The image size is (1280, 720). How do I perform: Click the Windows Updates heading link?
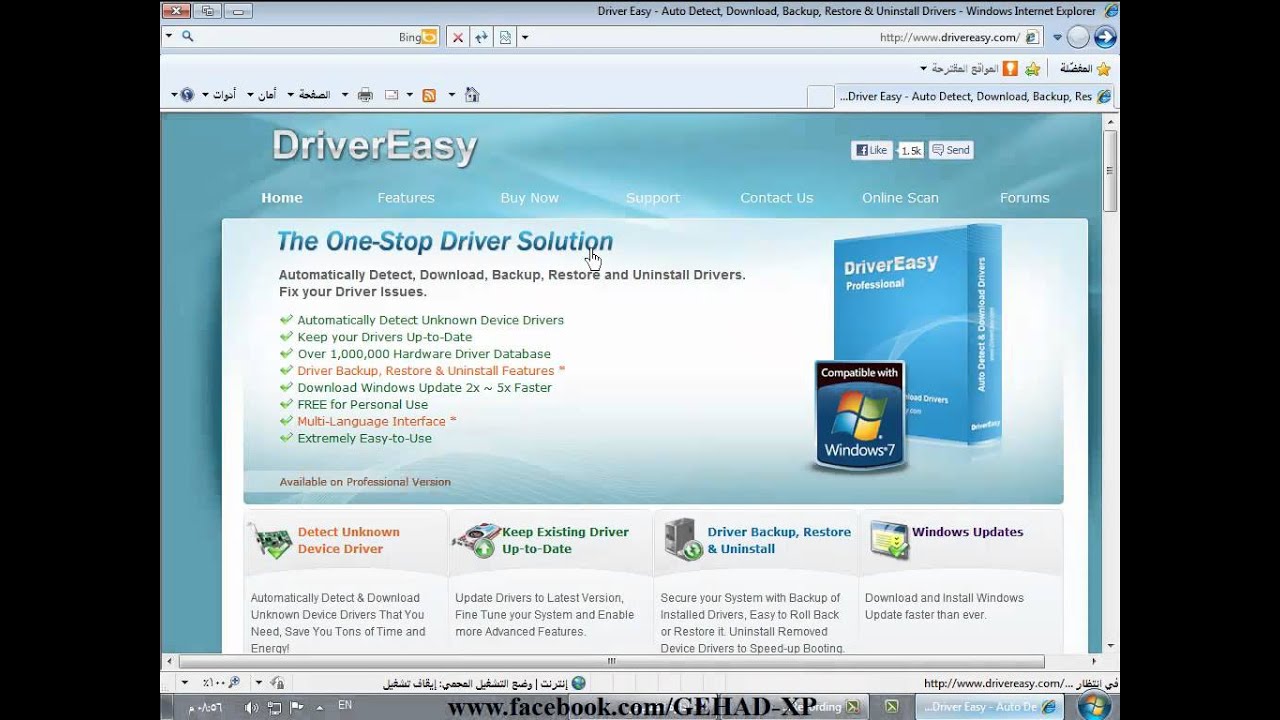(x=967, y=532)
